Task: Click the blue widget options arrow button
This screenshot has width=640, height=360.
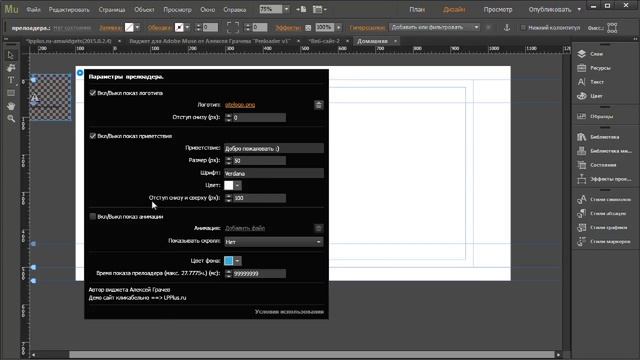Action: (80, 73)
